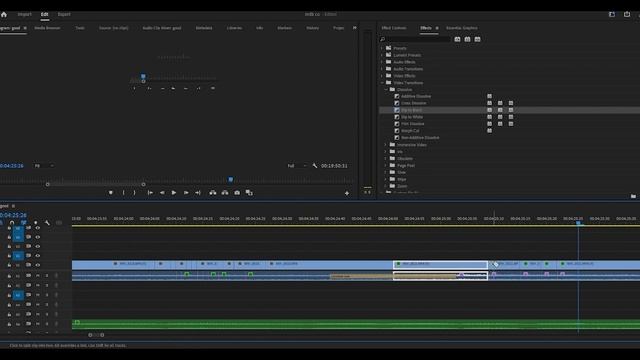Toggle Linked Selection in timeline
Viewport: 640px width, 360px height.
tap(24, 223)
